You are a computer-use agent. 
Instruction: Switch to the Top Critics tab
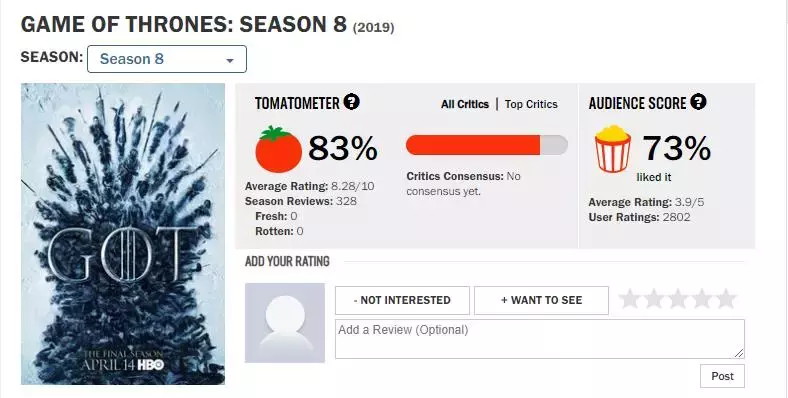coord(531,104)
